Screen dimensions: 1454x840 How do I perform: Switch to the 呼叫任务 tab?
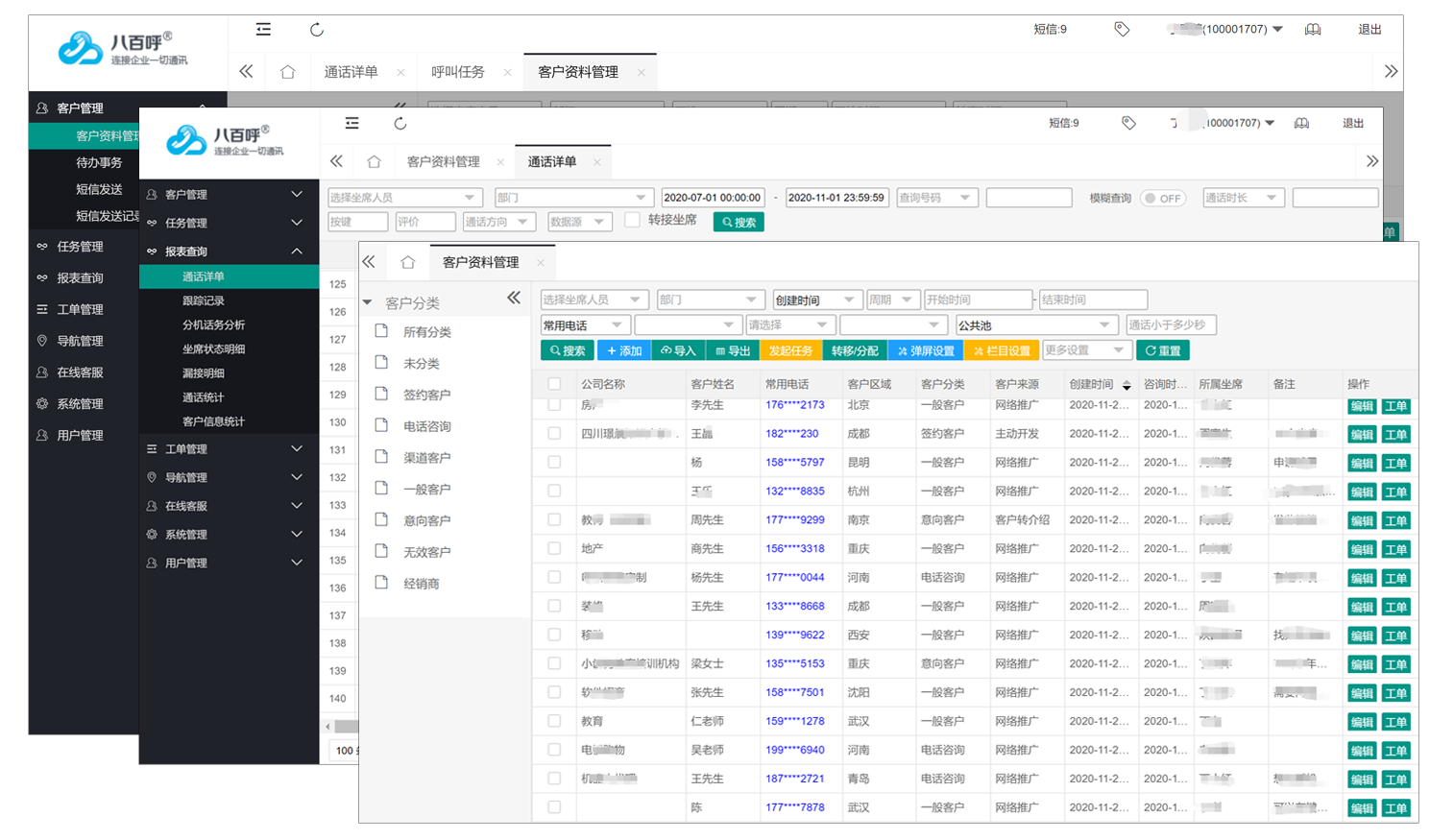click(458, 72)
